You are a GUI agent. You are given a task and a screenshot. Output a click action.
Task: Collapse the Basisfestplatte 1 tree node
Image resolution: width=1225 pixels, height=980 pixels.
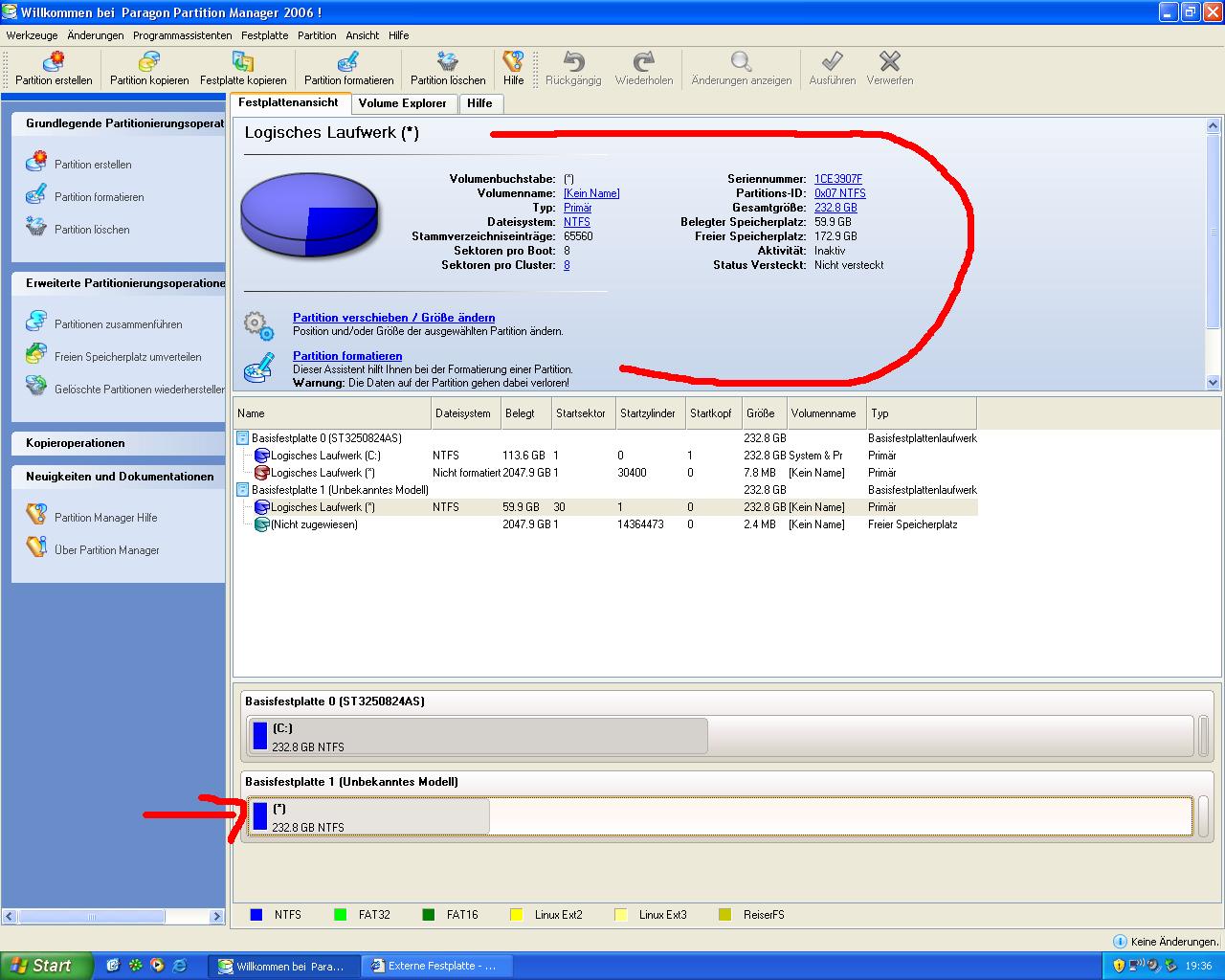(242, 490)
